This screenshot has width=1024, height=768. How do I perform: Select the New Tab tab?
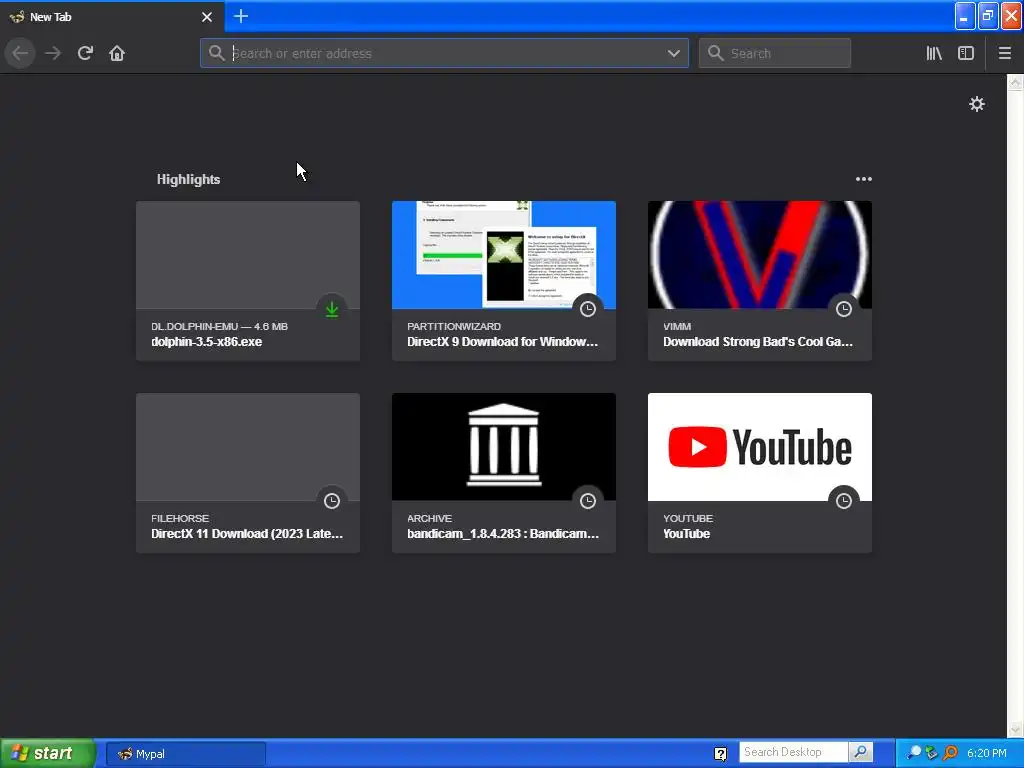(112, 17)
